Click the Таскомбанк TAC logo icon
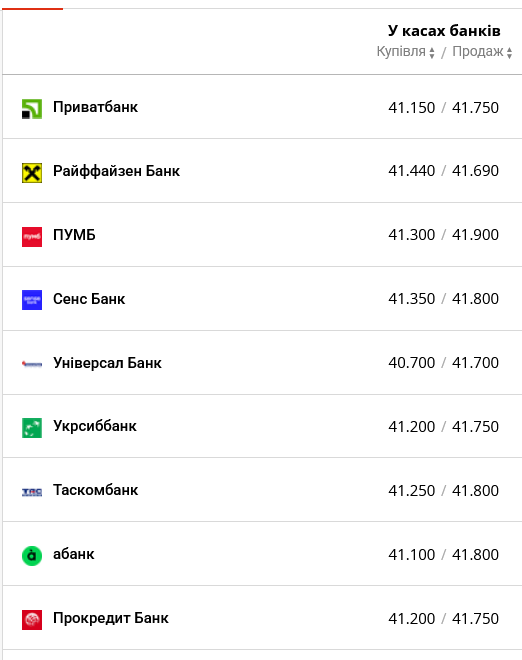Screen dimensions: 522x660 coord(32,492)
